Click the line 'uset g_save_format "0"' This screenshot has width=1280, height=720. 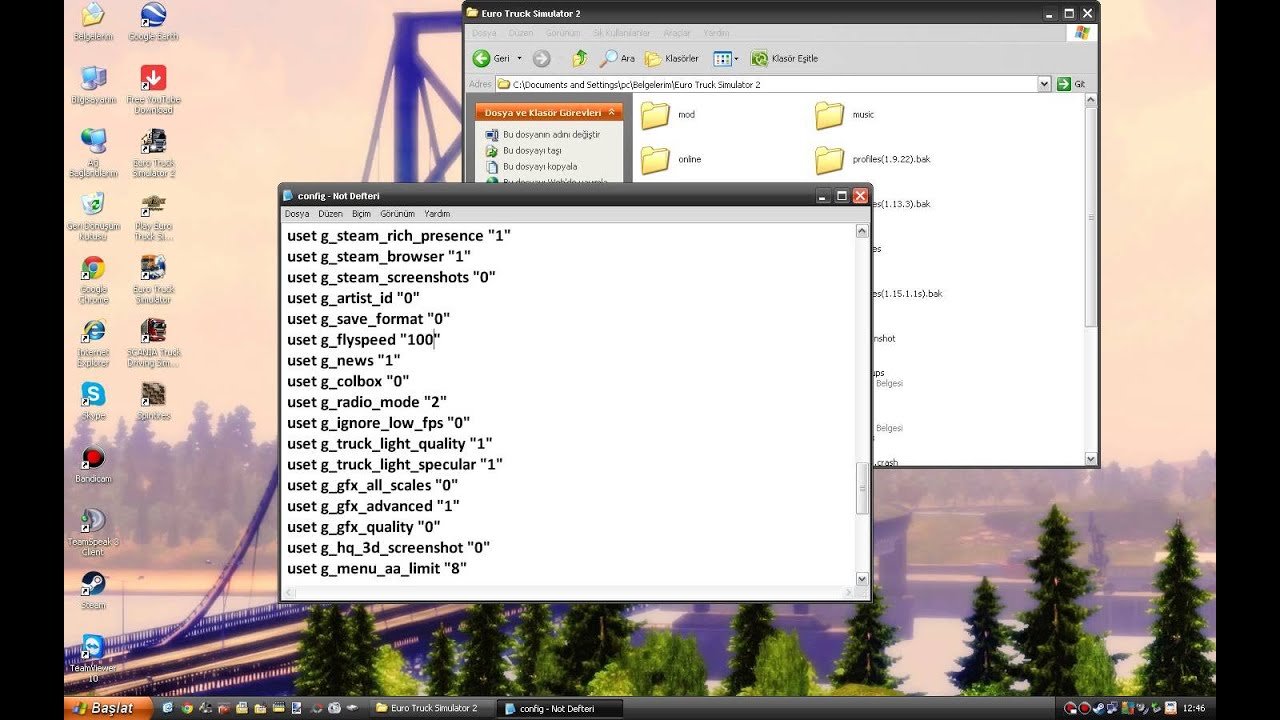[368, 318]
